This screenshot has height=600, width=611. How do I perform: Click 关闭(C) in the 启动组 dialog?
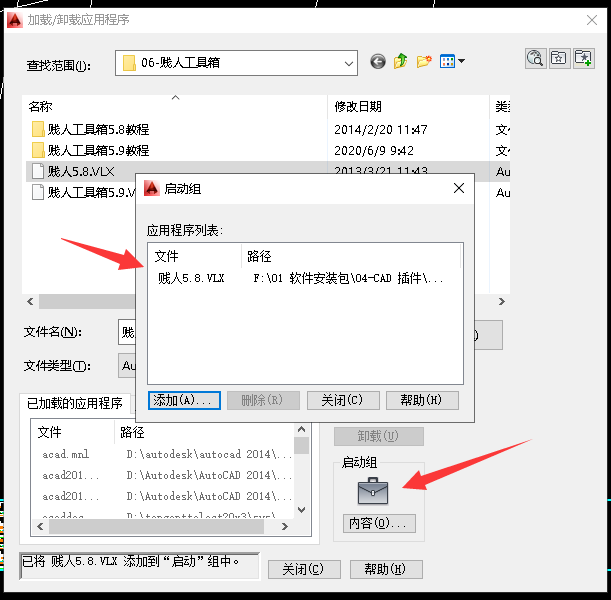pyautogui.click(x=343, y=400)
